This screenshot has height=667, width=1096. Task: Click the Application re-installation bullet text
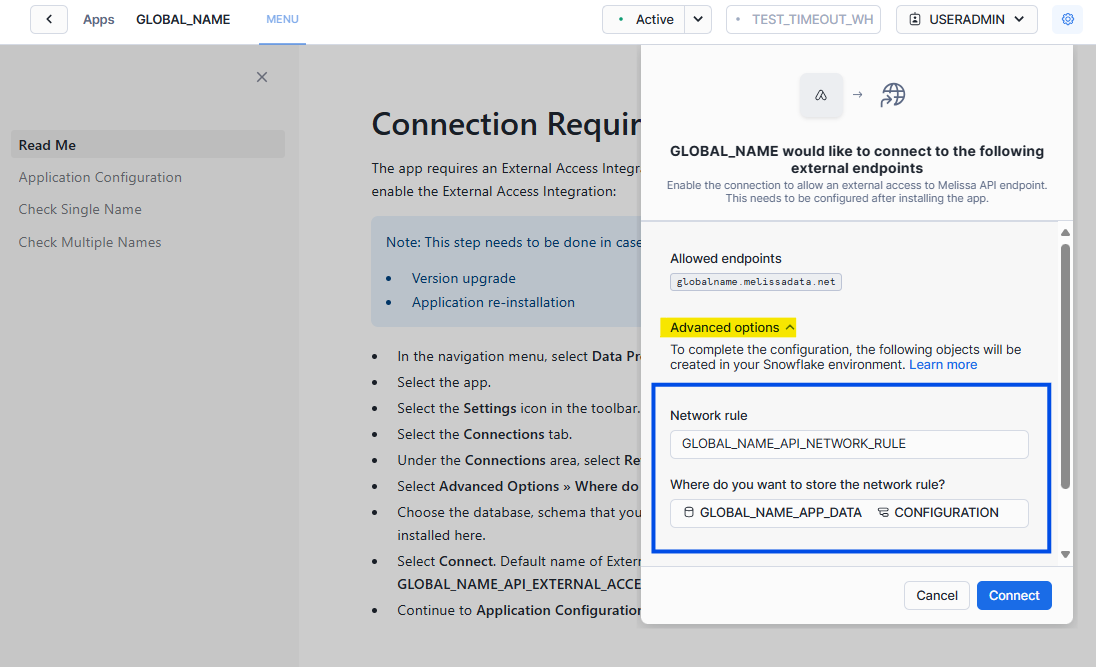pyautogui.click(x=493, y=303)
